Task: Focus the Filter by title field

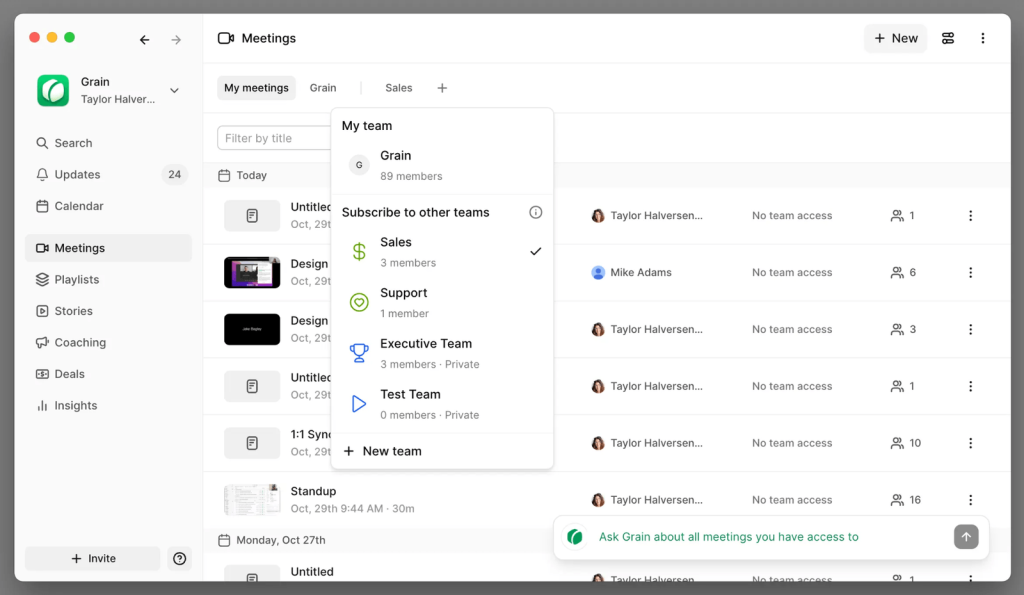Action: (274, 138)
